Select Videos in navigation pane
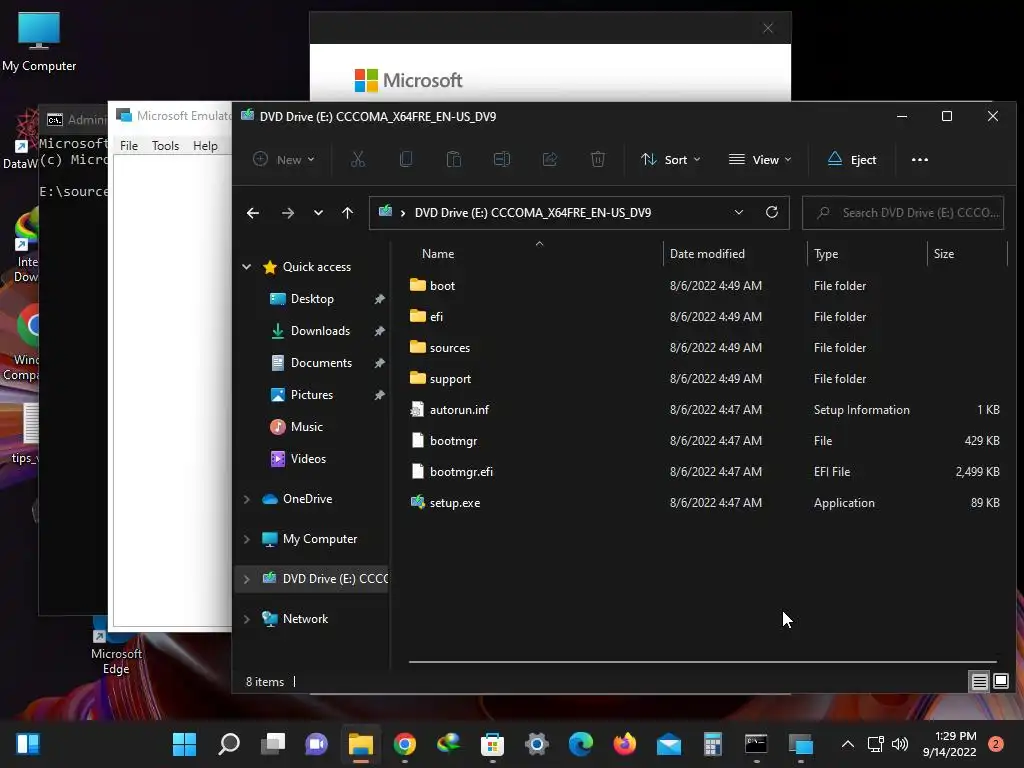Image resolution: width=1024 pixels, height=768 pixels. [308, 459]
